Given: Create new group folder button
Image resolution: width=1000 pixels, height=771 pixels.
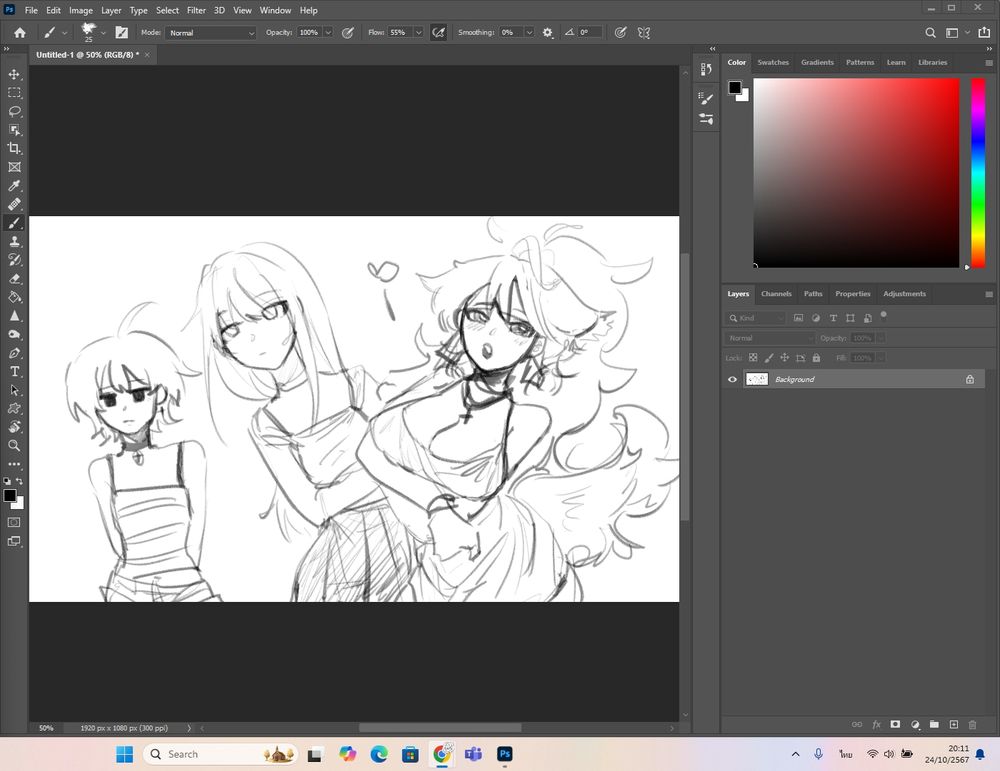Looking at the screenshot, I should click(934, 724).
